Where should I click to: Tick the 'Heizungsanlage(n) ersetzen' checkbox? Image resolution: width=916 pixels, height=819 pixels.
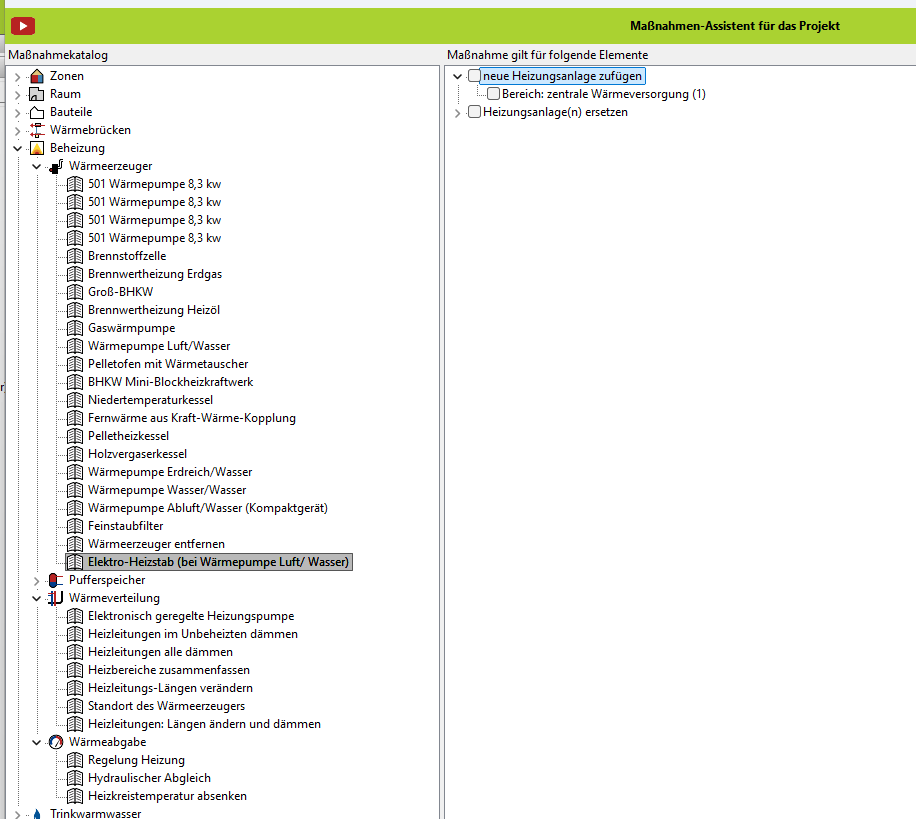[x=474, y=112]
